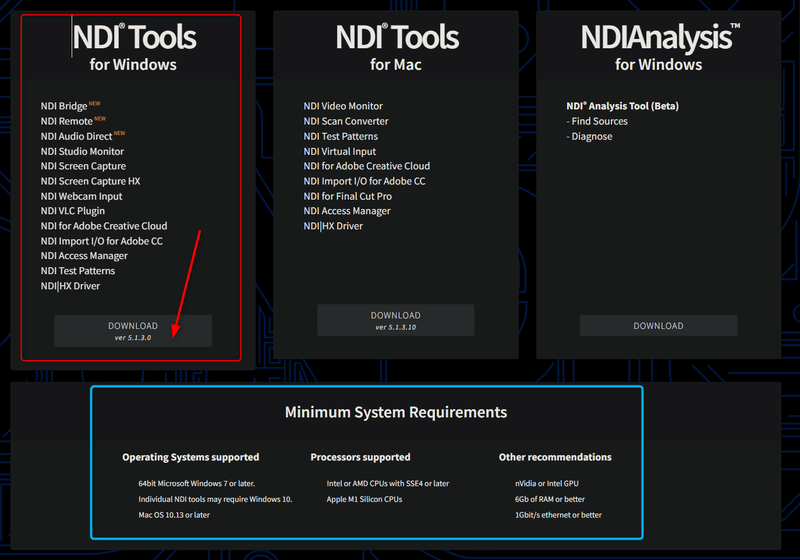Image resolution: width=800 pixels, height=560 pixels.
Task: Select NDI Screen Capture HX entry
Action: pos(90,181)
